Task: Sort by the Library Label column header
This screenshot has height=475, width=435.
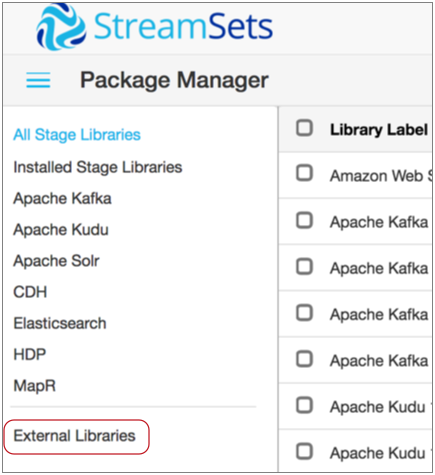Action: [x=379, y=129]
